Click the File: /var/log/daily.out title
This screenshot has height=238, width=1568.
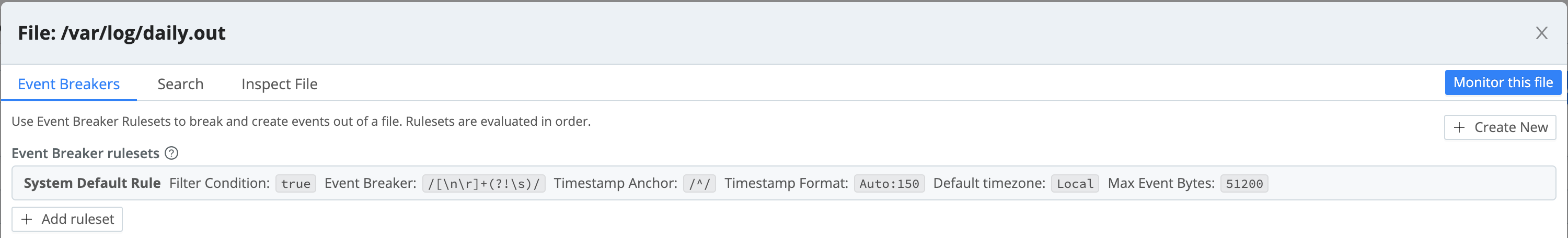point(122,33)
